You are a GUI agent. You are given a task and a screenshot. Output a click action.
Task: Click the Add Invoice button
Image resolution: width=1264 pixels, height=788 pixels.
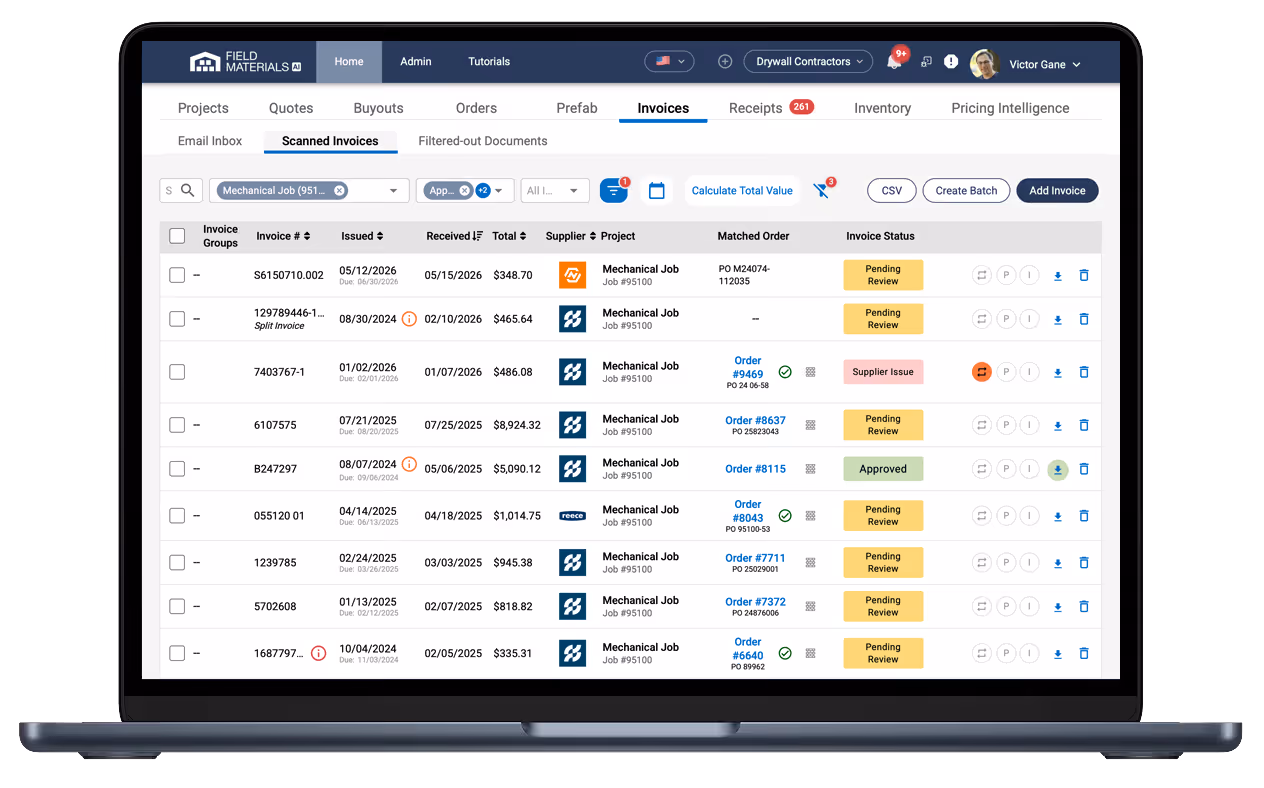click(x=1057, y=190)
